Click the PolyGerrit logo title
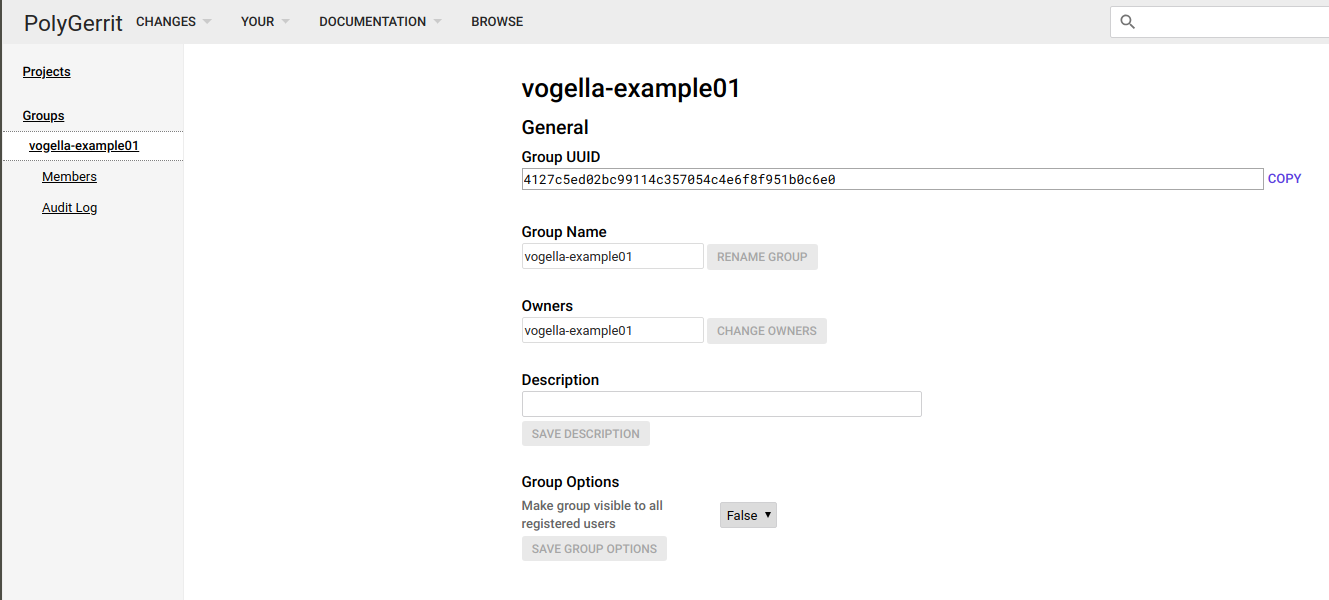Image resolution: width=1329 pixels, height=600 pixels. coord(73,23)
